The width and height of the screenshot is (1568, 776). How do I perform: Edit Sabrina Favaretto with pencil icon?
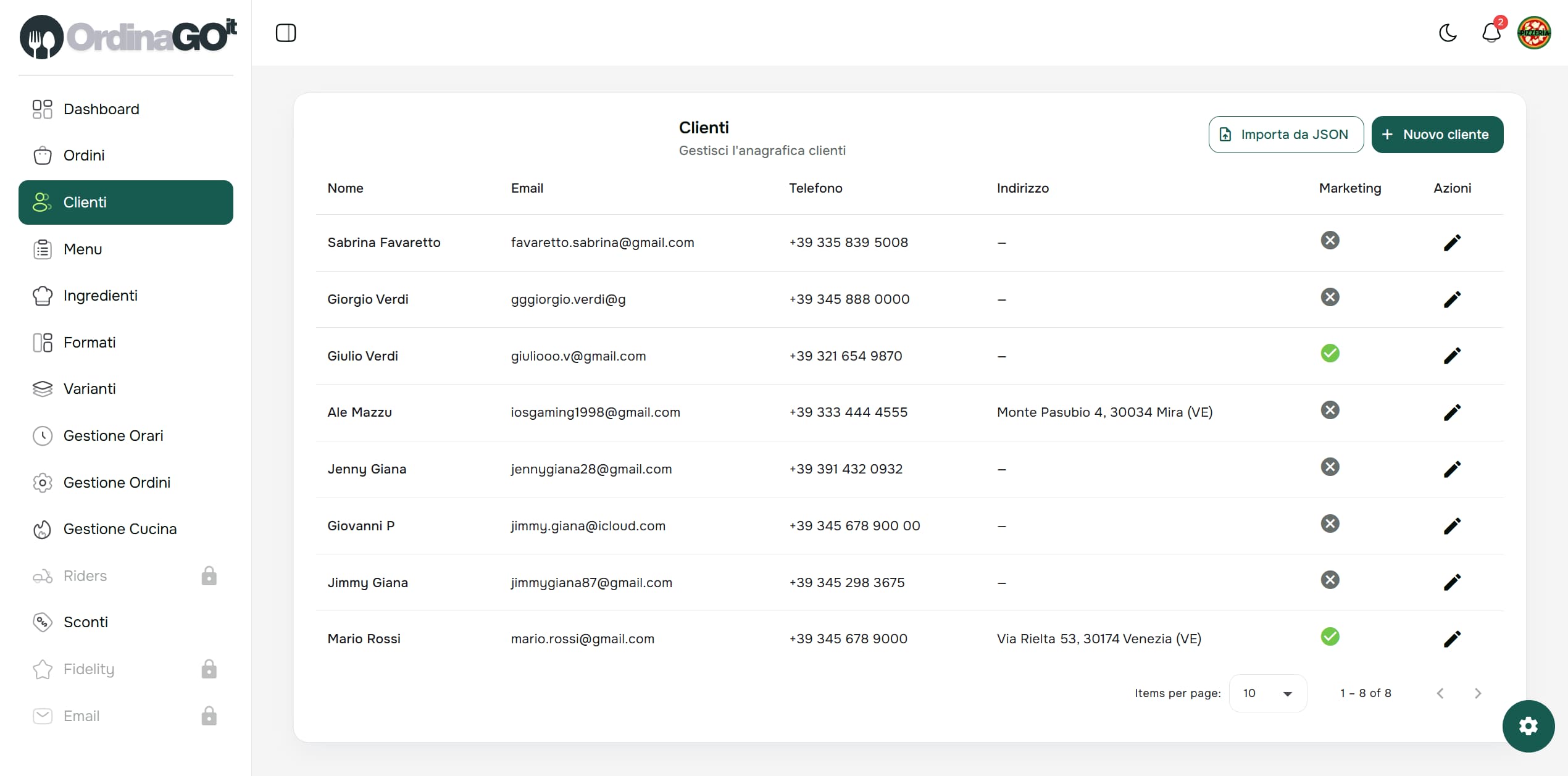[x=1452, y=243]
